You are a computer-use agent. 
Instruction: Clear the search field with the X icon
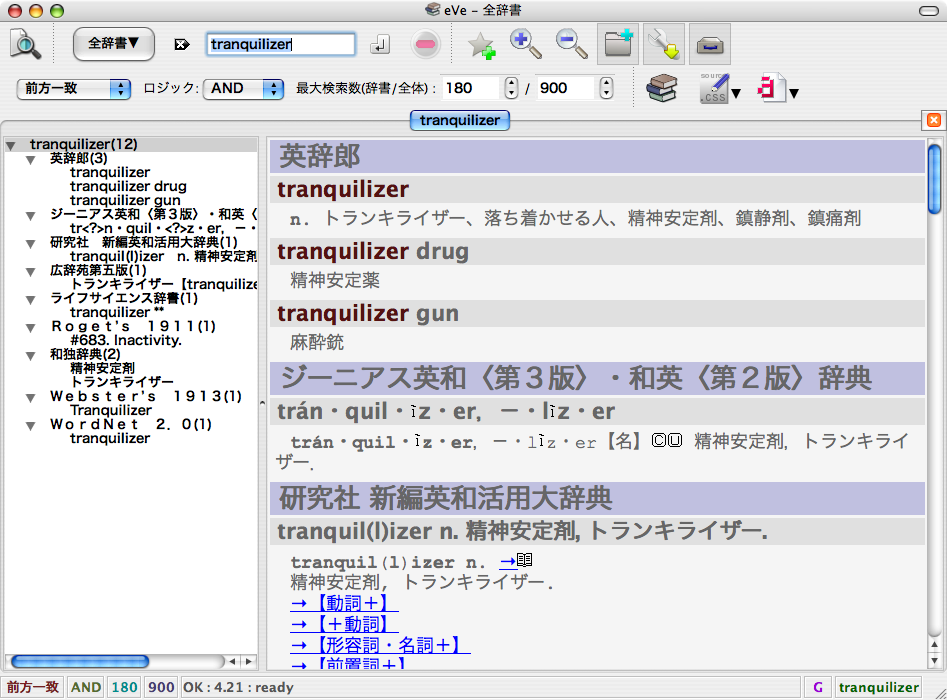pos(181,44)
